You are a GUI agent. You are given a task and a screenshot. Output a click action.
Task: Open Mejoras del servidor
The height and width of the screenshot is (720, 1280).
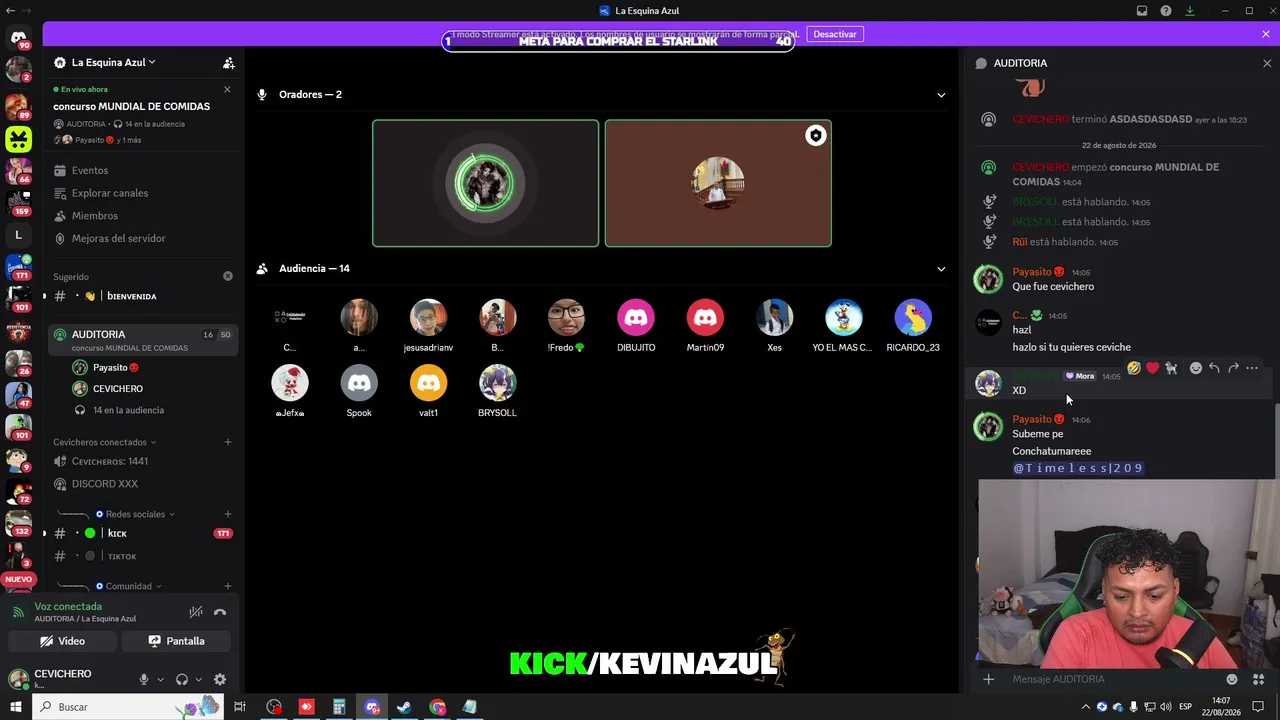(x=119, y=238)
